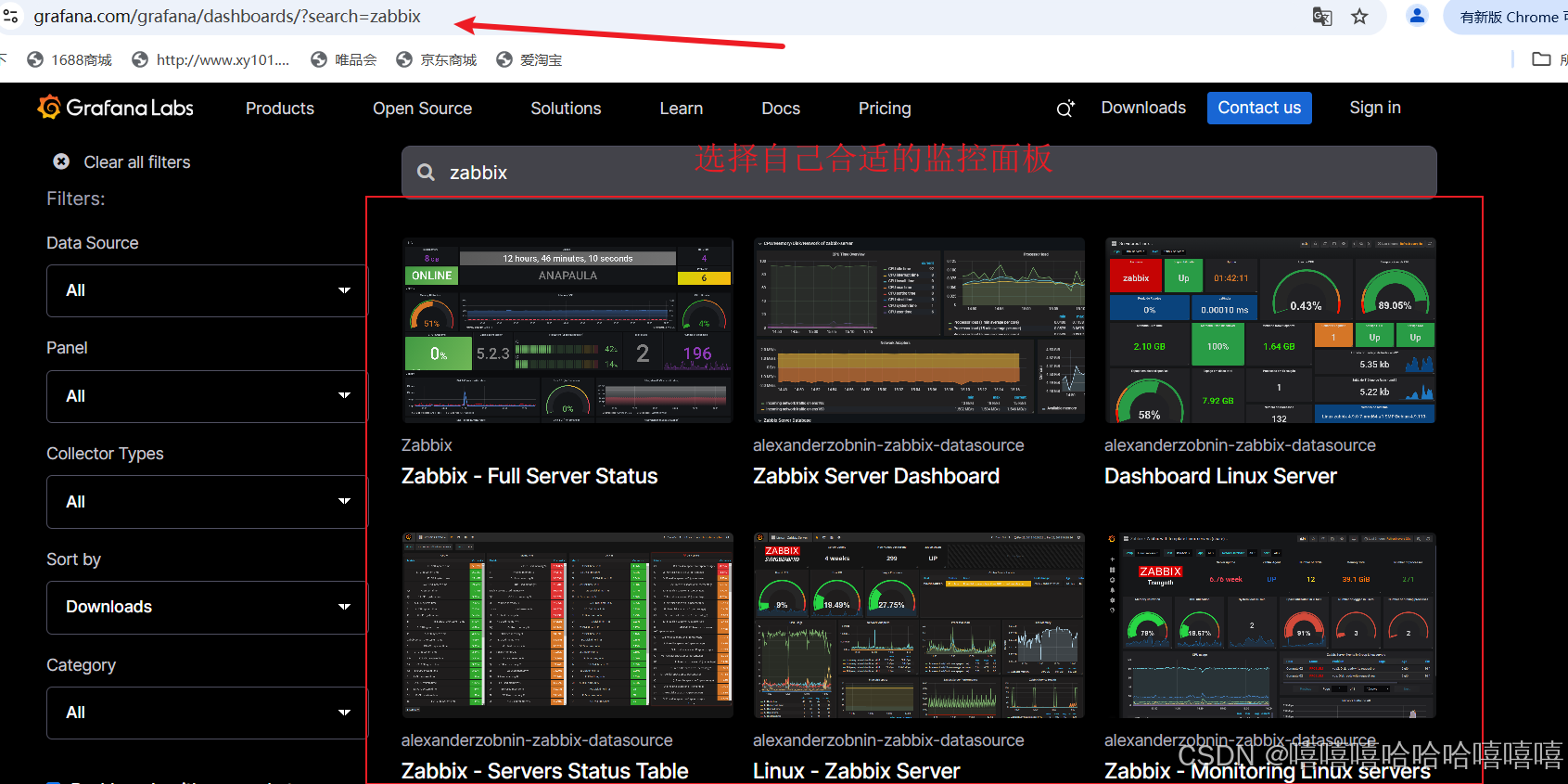Open the Chrome profile avatar icon

tap(1417, 16)
